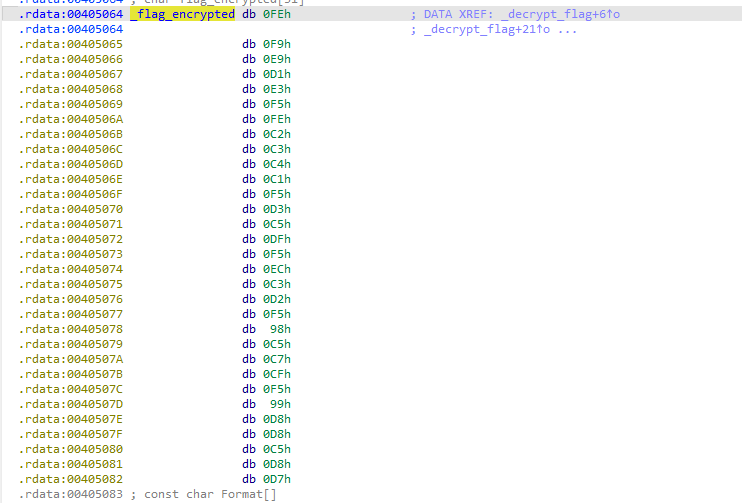Image resolution: width=742 pixels, height=503 pixels.
Task: Select address .rdata:0040507C
Action: click(71, 389)
